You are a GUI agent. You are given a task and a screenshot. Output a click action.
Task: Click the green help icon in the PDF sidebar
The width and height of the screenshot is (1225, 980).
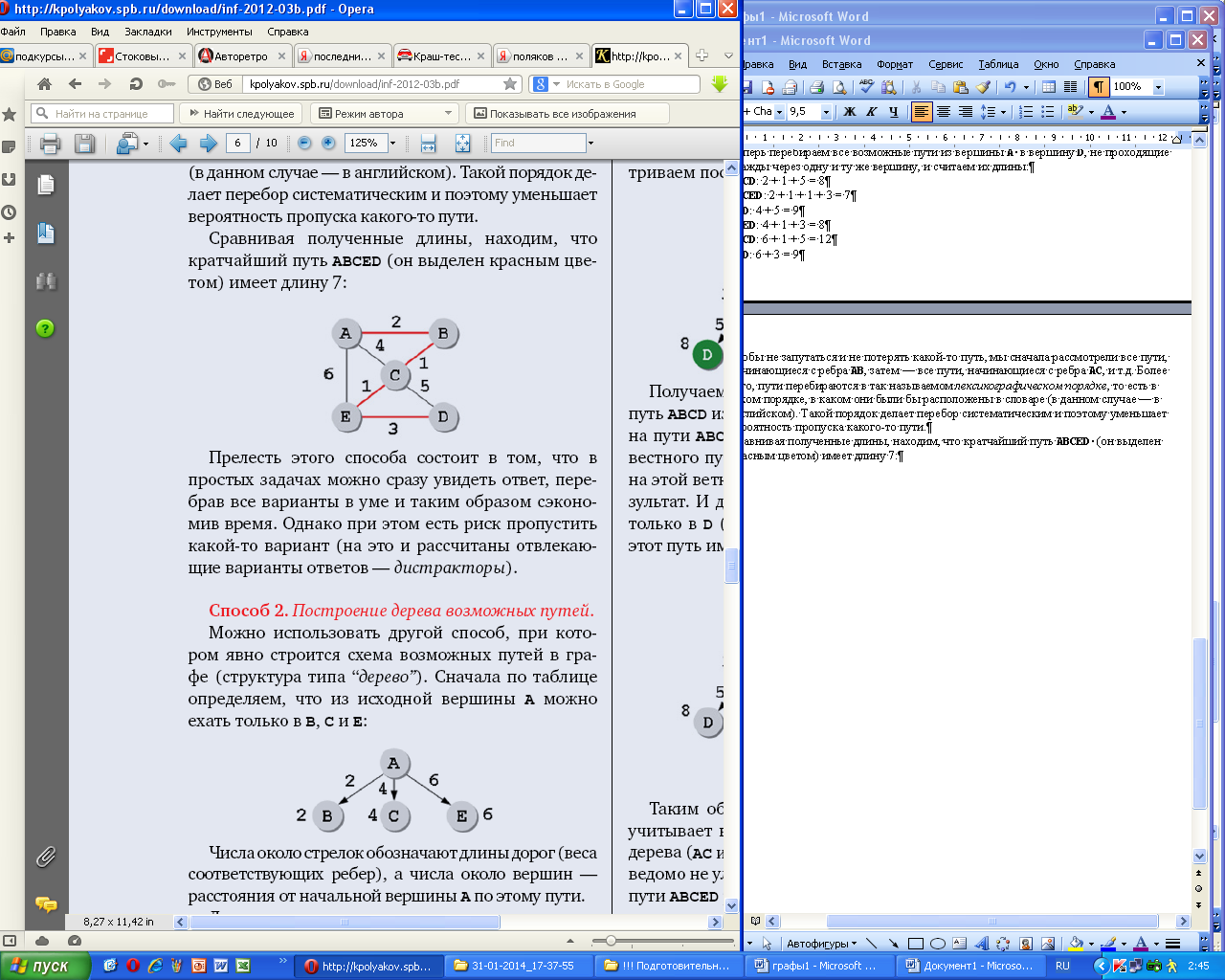click(x=45, y=328)
